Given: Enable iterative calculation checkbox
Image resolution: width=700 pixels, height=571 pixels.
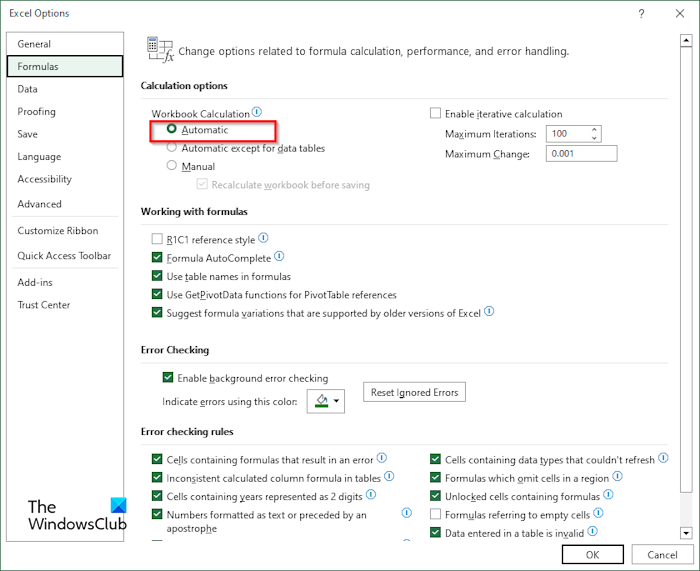Looking at the screenshot, I should pyautogui.click(x=435, y=114).
